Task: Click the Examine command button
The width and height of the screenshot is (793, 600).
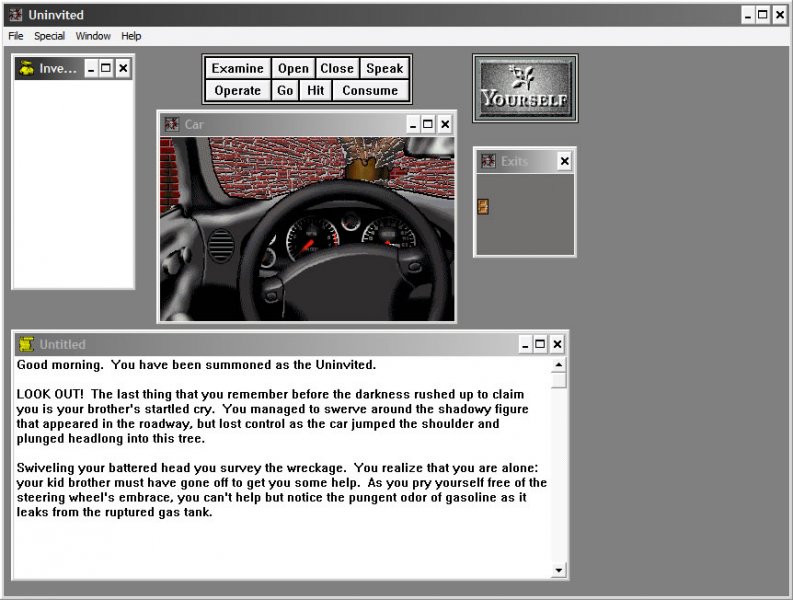Action: point(237,68)
